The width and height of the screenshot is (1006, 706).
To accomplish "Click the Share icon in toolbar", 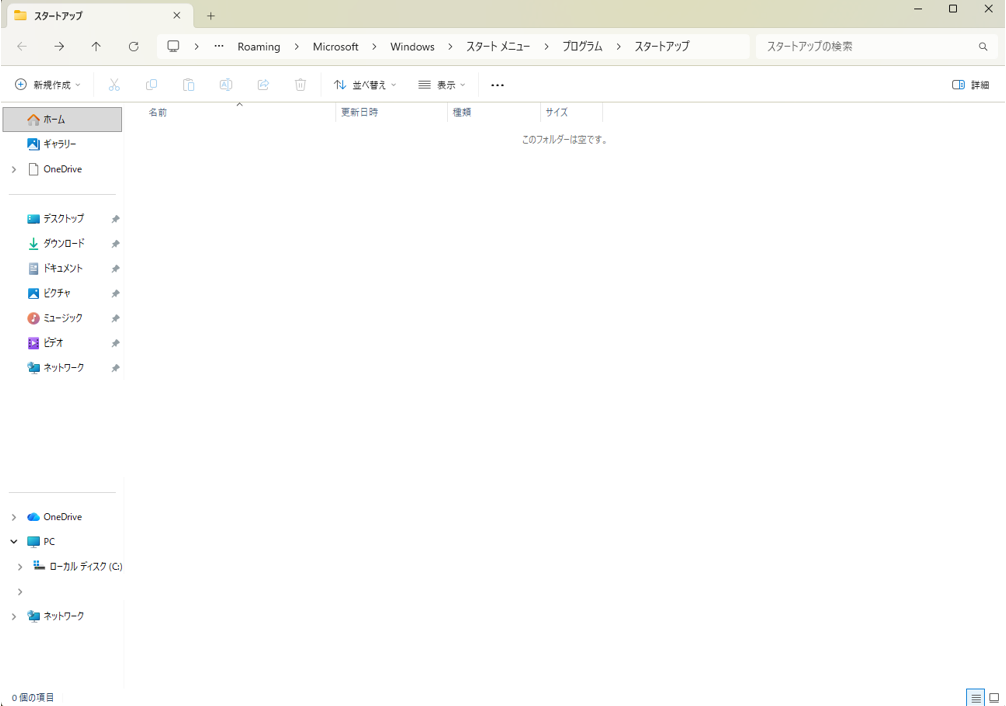I will click(x=263, y=85).
